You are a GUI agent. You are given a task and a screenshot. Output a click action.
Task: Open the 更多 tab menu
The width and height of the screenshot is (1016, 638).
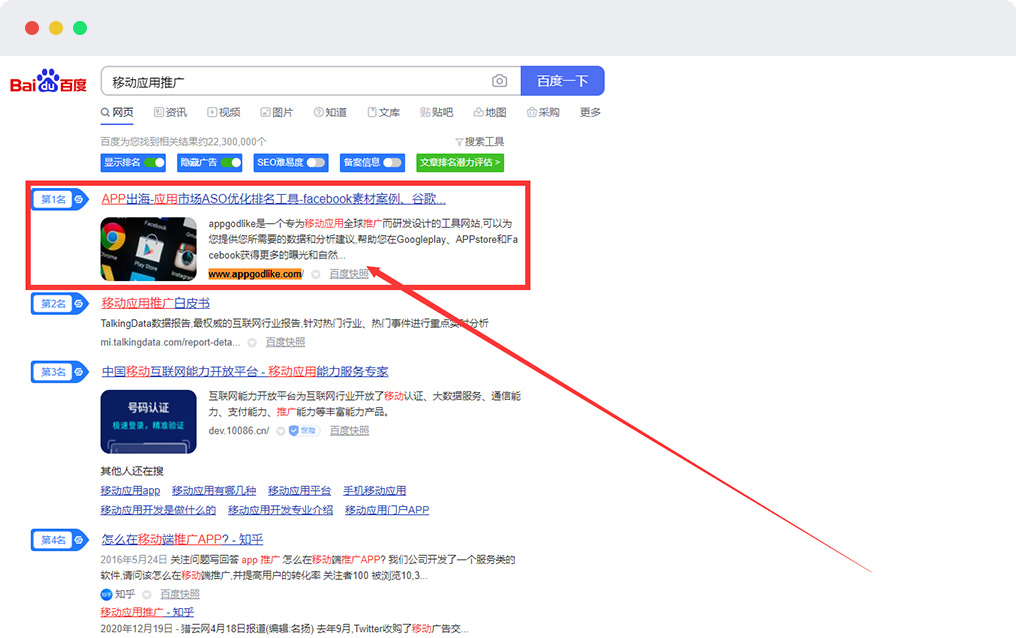(590, 113)
